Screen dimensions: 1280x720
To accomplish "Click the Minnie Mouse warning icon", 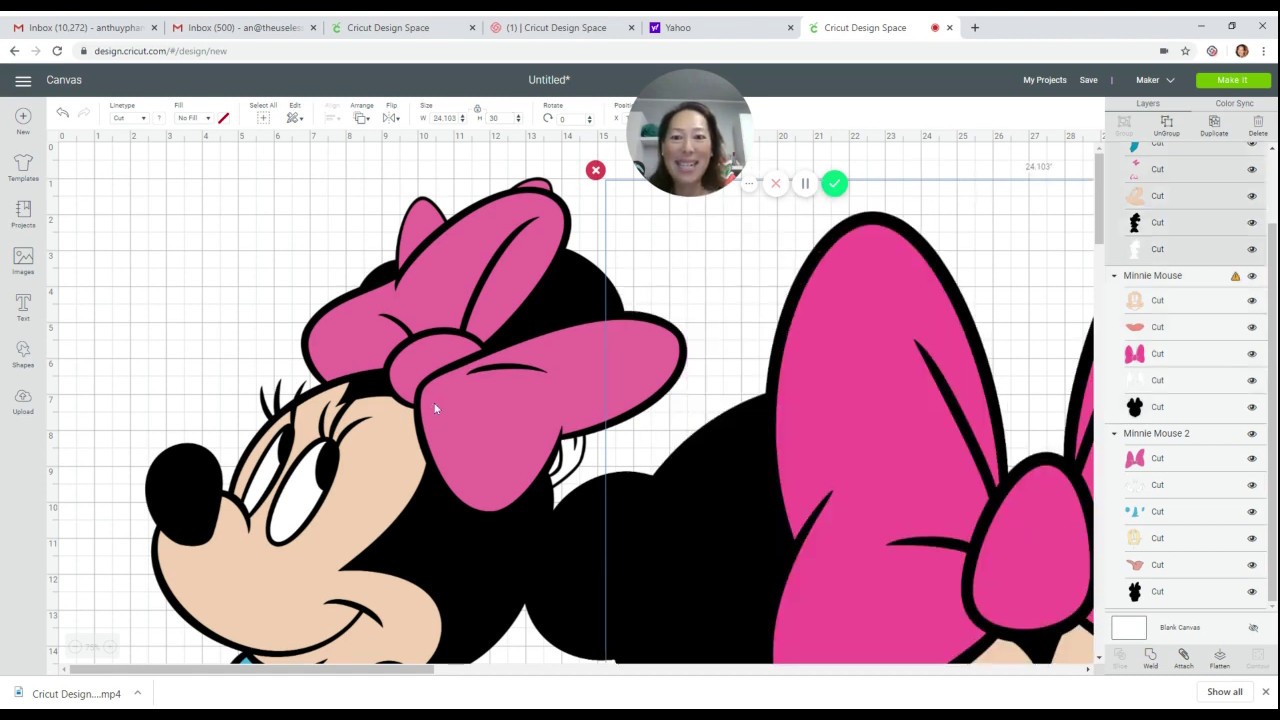I will pyautogui.click(x=1235, y=276).
